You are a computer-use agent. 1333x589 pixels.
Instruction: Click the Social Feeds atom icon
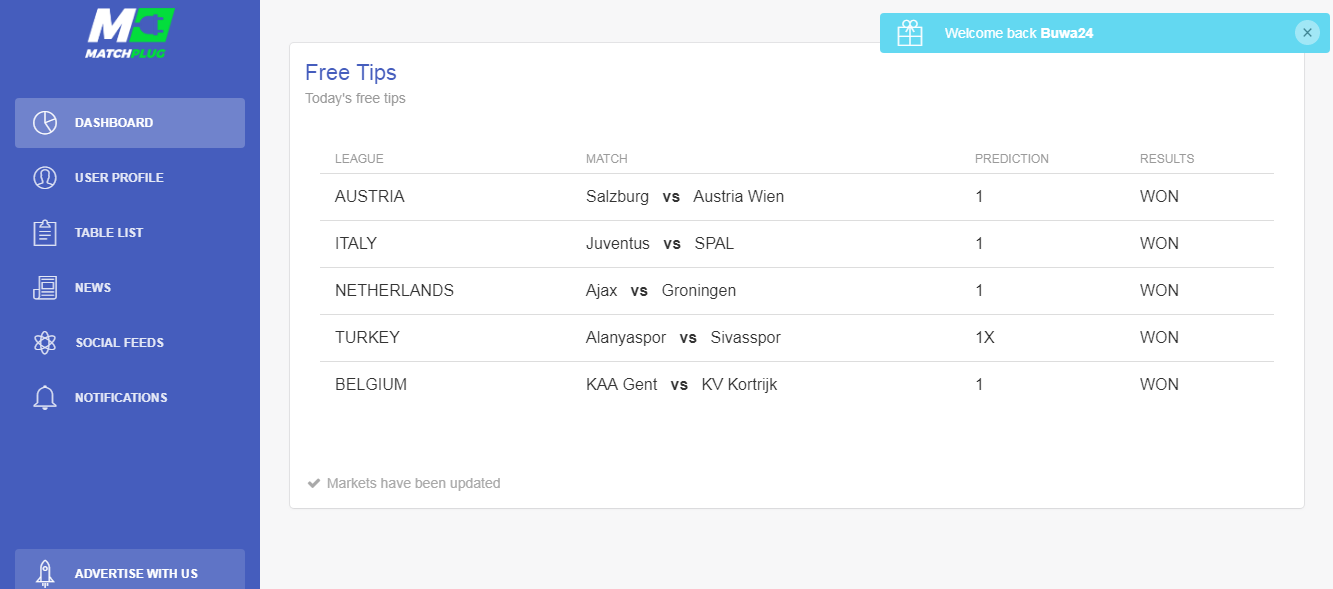coord(45,343)
